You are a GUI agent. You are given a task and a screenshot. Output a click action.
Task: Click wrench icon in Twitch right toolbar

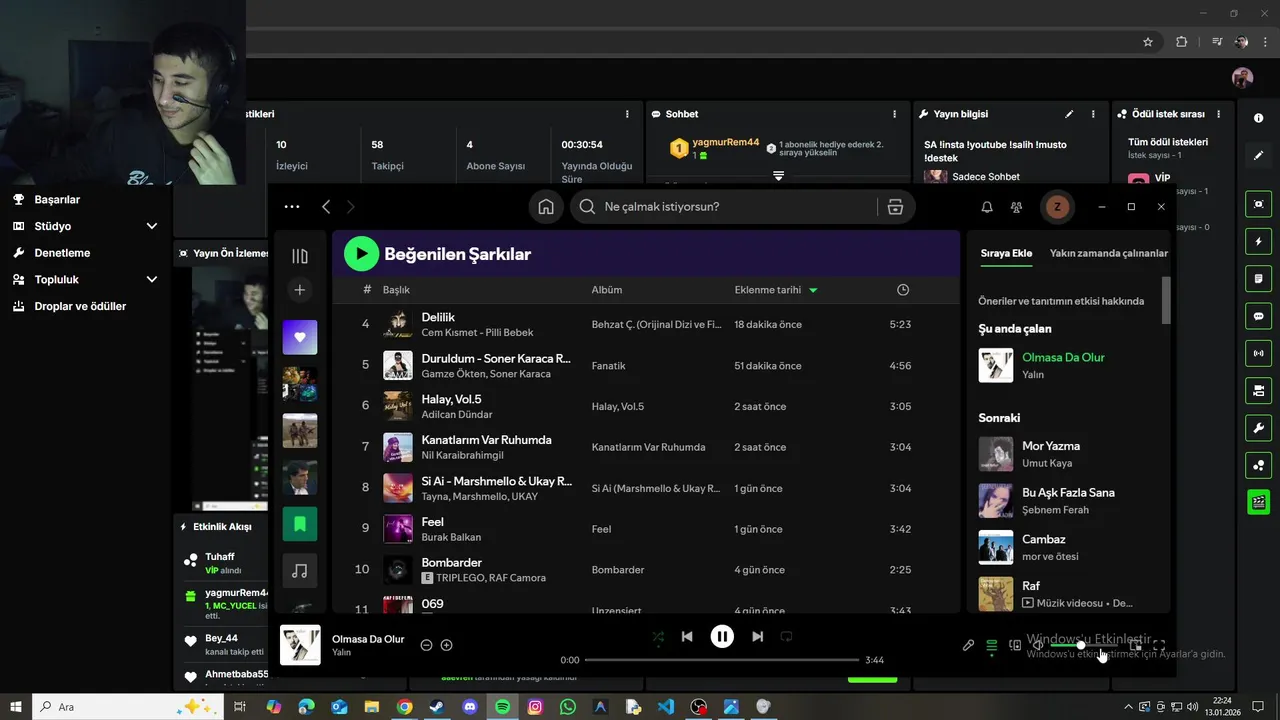coord(1258,428)
